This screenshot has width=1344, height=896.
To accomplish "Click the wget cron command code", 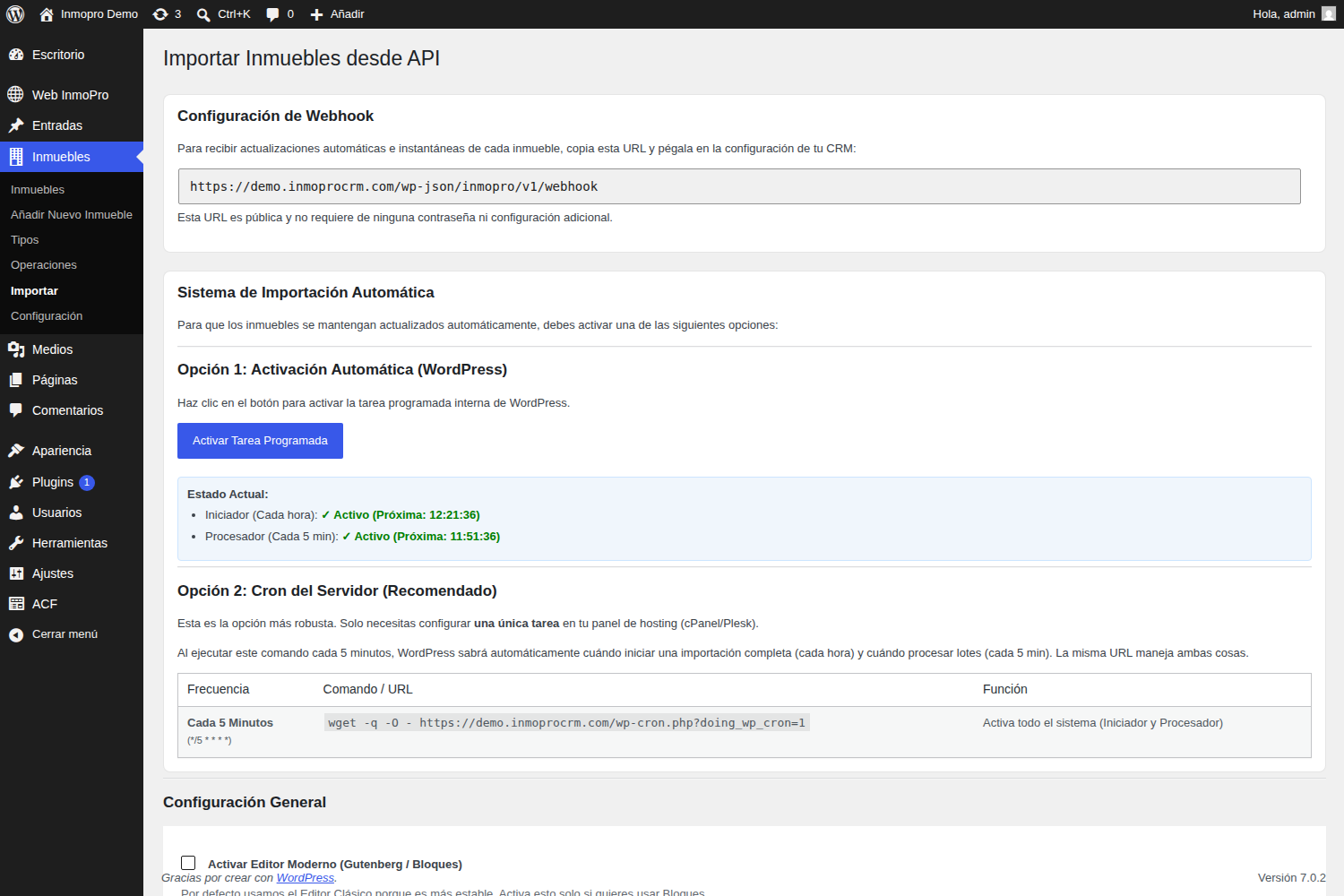I will pyautogui.click(x=566, y=723).
